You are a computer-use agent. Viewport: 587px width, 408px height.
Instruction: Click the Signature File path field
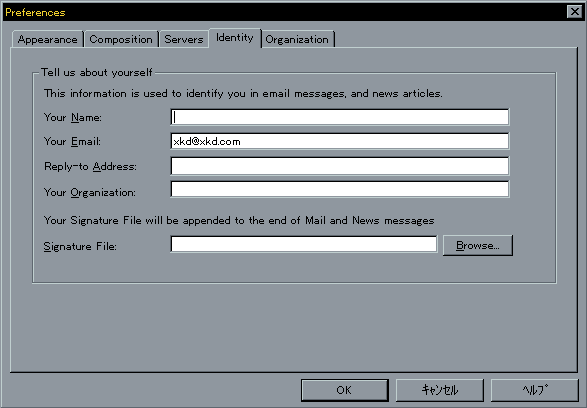click(304, 244)
